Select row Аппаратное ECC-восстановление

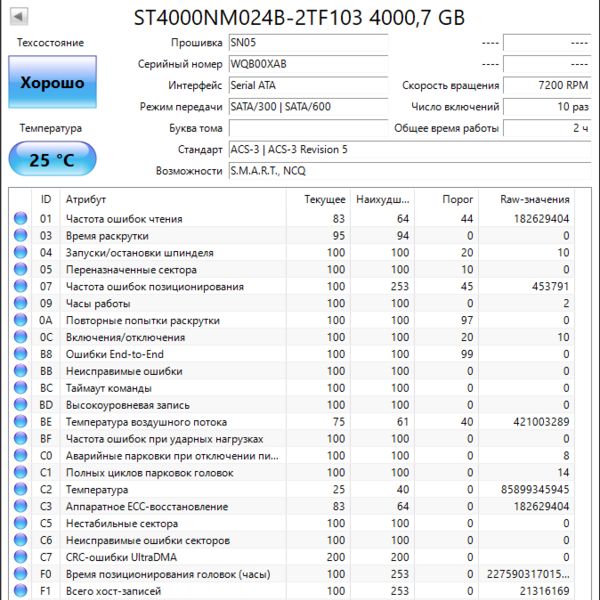(293, 506)
